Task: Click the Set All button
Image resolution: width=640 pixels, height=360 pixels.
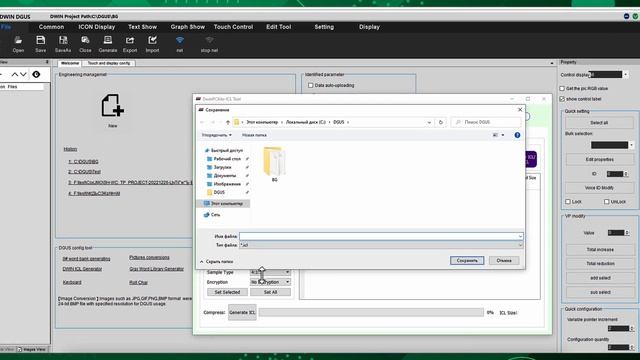Action: 270,292
